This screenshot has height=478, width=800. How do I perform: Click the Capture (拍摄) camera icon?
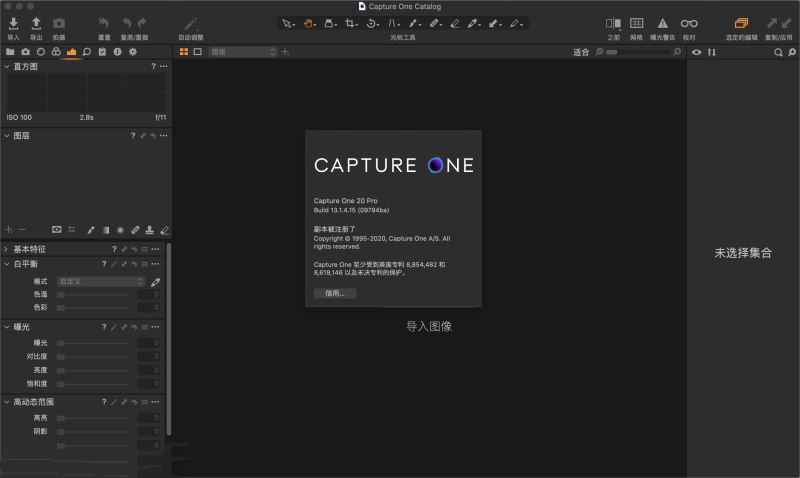(59, 23)
